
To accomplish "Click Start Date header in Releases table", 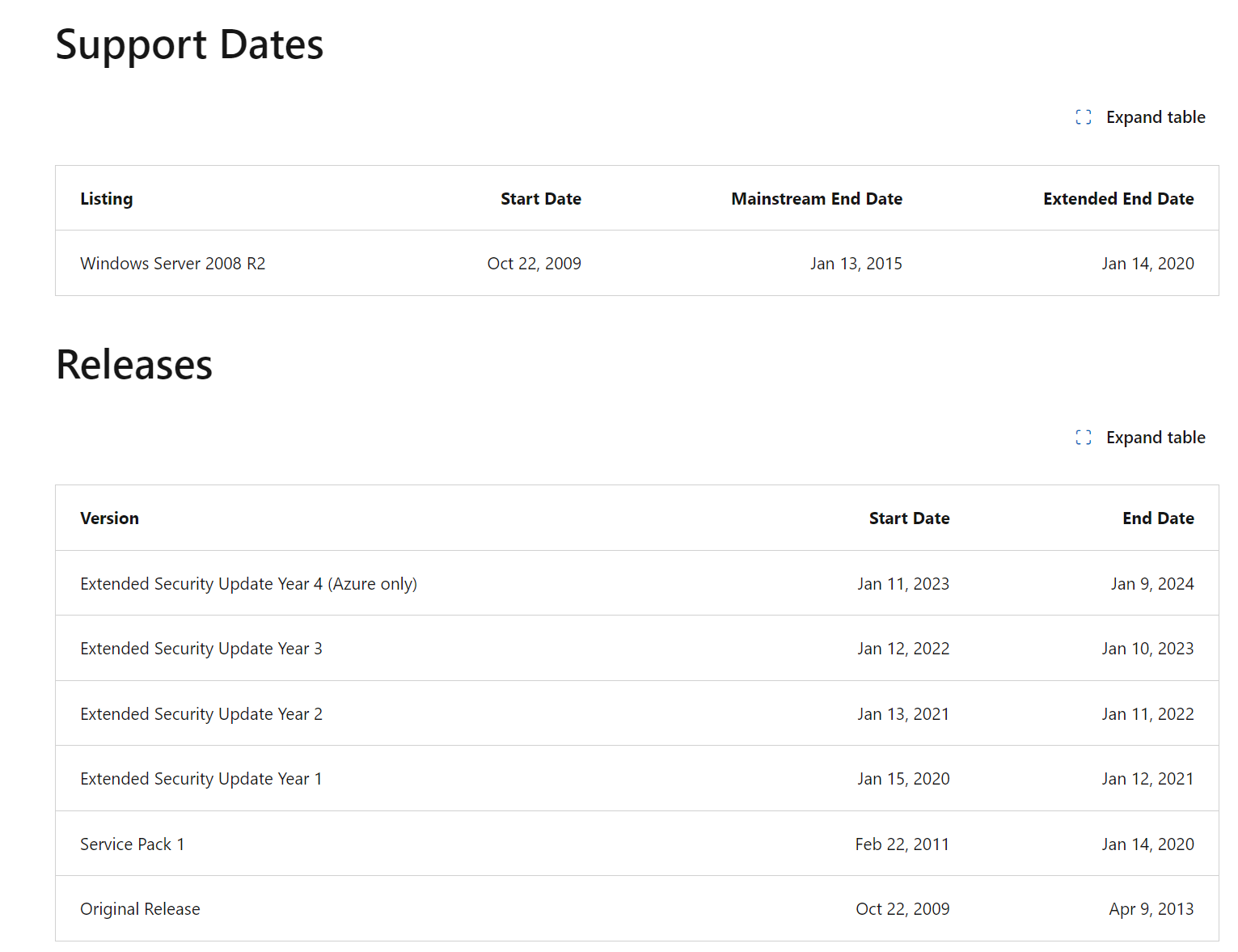I will (910, 518).
